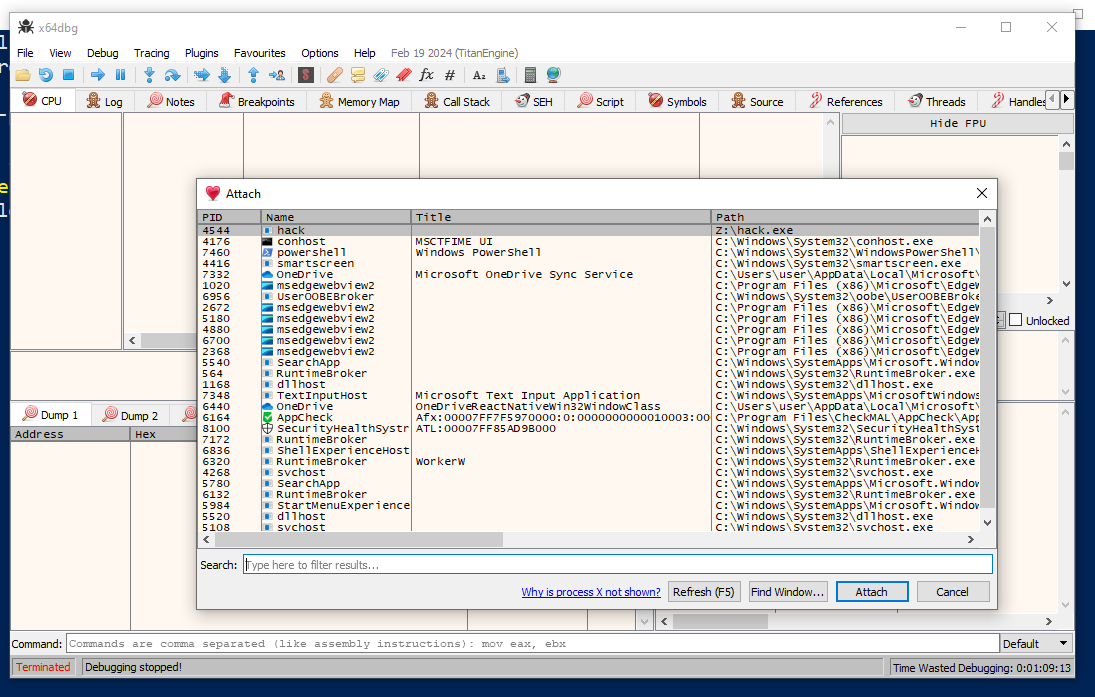Open the Options menu

[x=320, y=53]
